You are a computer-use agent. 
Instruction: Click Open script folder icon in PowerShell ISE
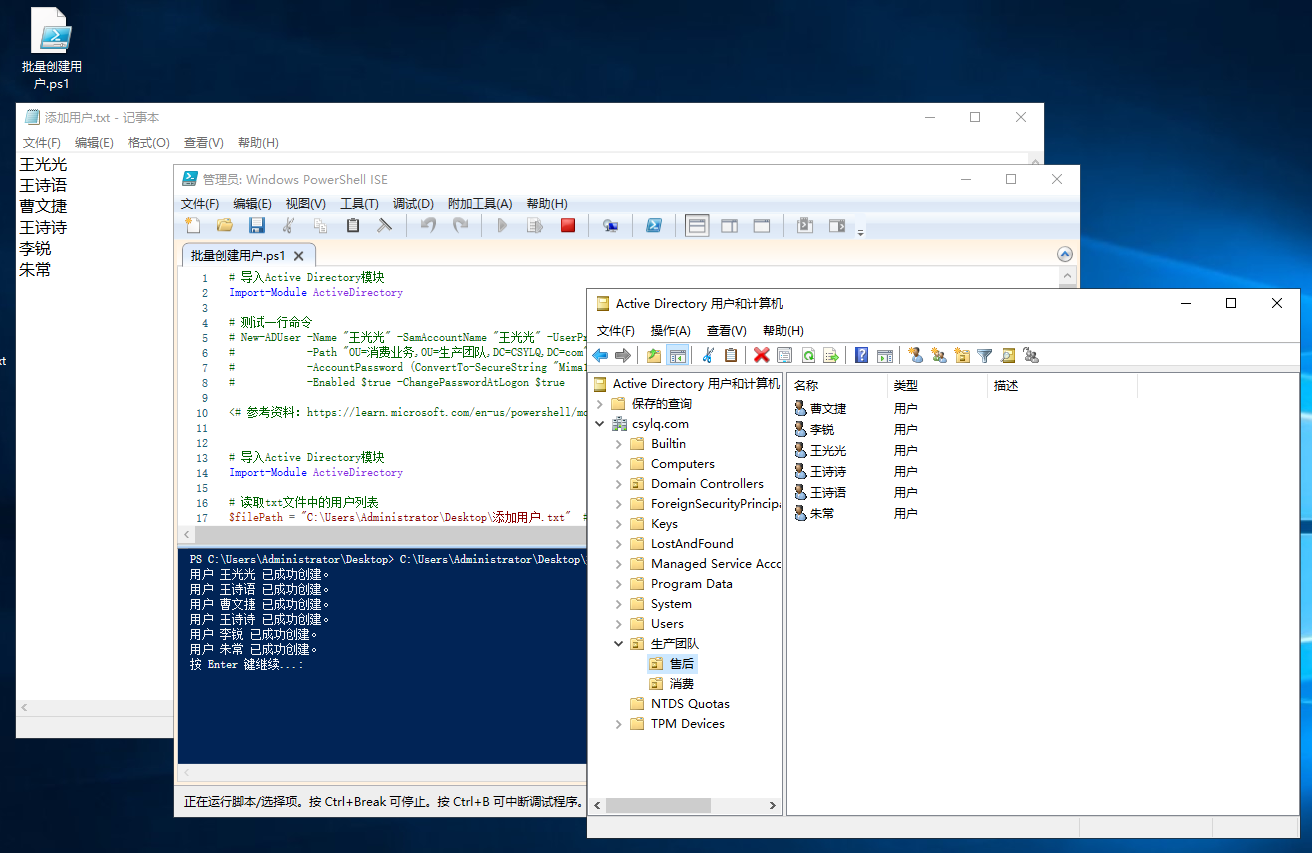225,226
